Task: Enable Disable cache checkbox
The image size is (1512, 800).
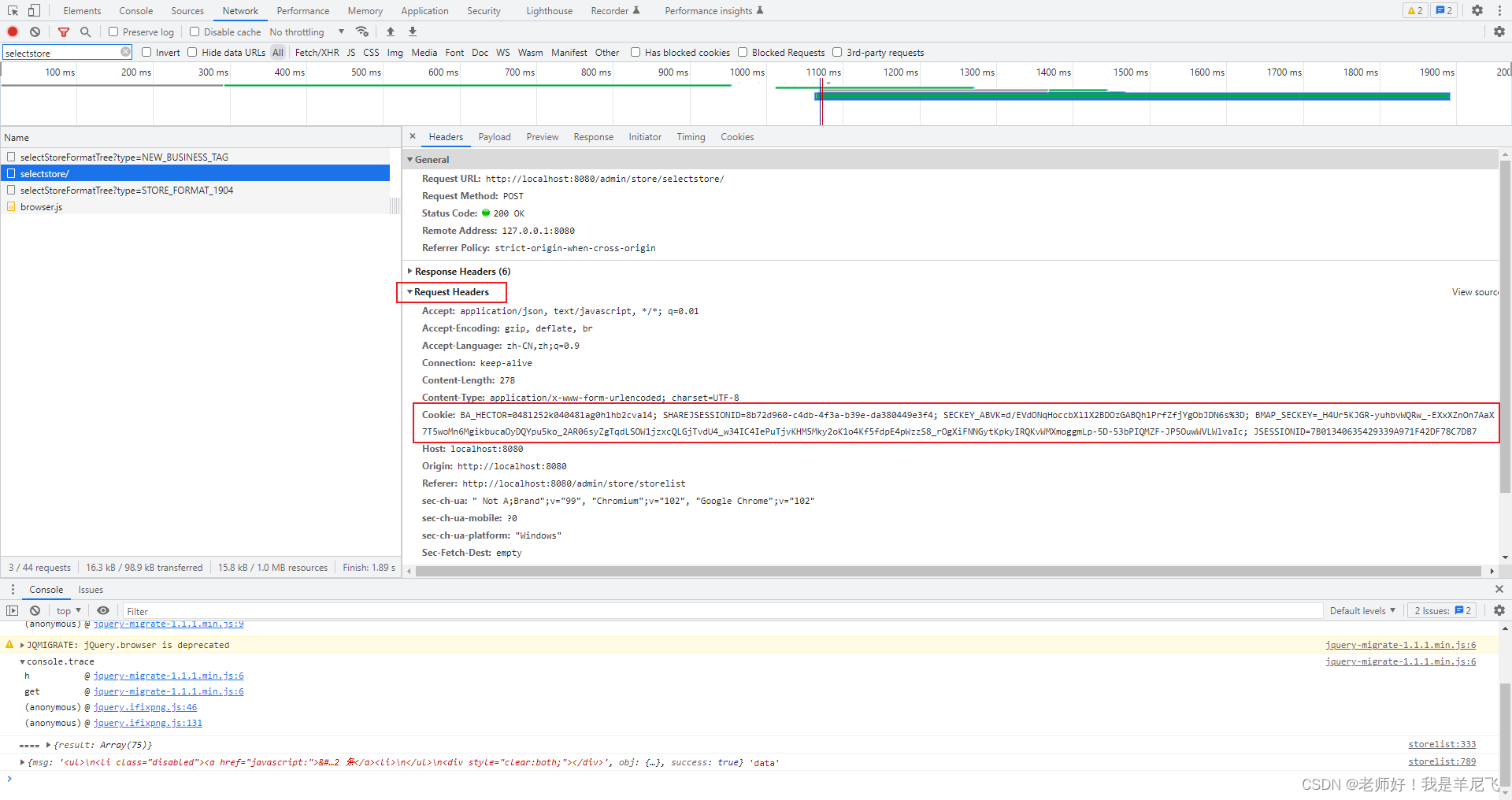Action: tap(195, 32)
